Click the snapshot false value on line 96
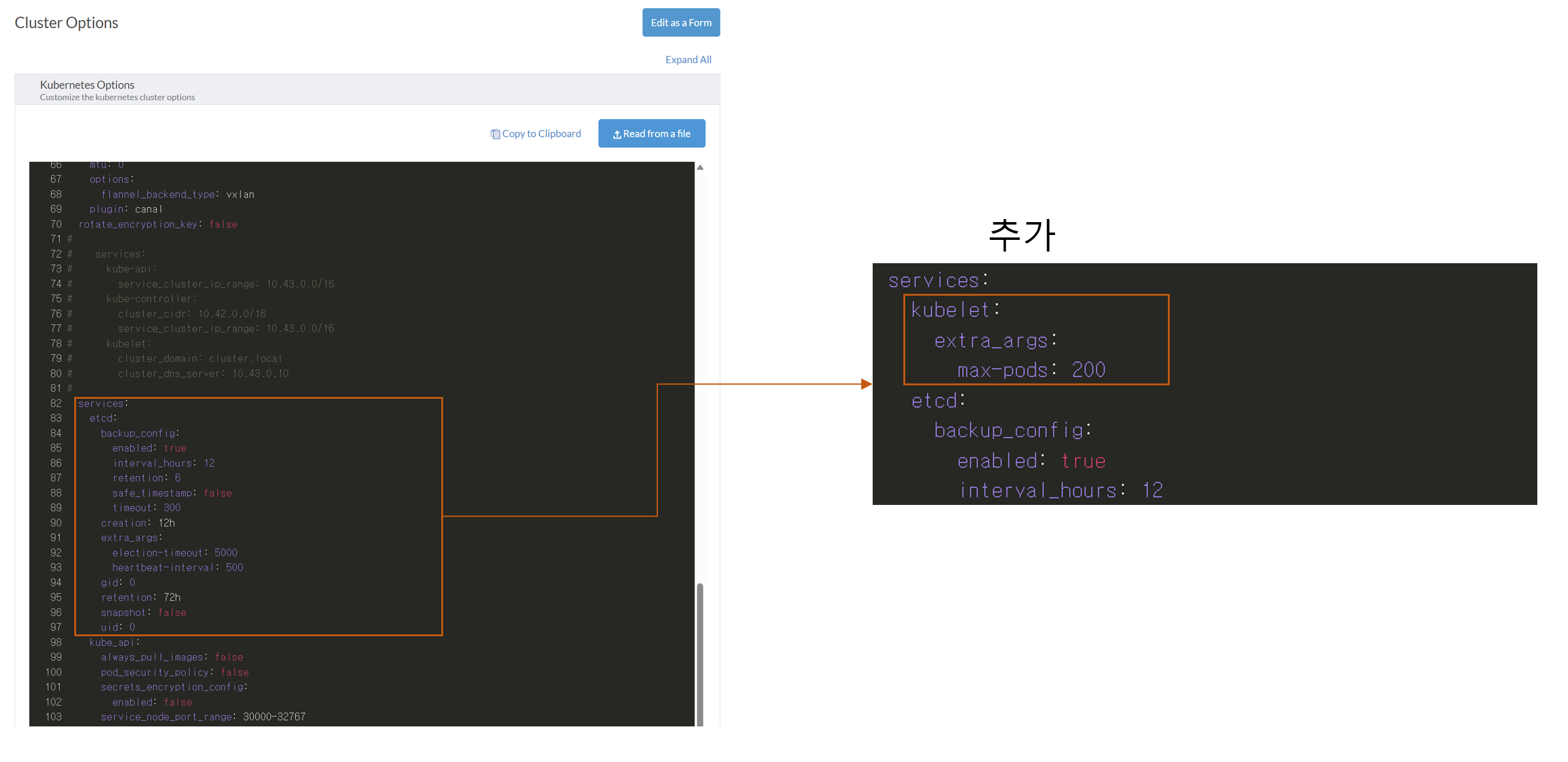Image resolution: width=1568 pixels, height=762 pixels. pyautogui.click(x=172, y=612)
